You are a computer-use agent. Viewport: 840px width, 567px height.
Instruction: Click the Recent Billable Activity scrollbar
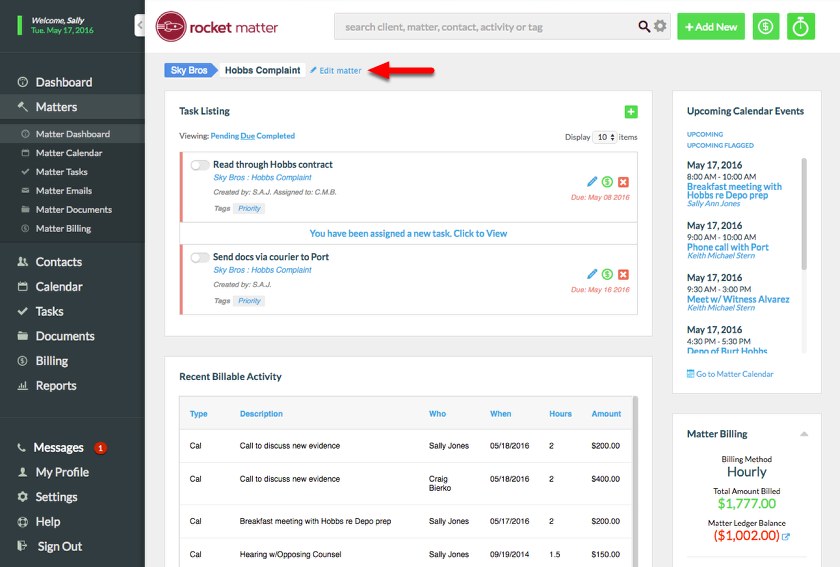(x=635, y=481)
